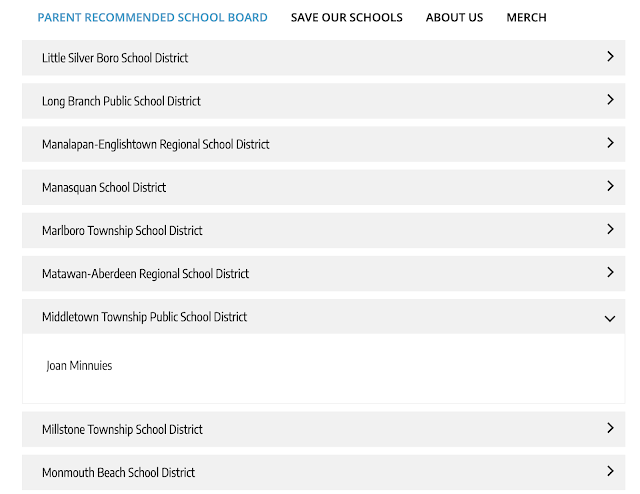Expand chevron for Millstone Township School District
The image size is (640, 494).
[610, 428]
